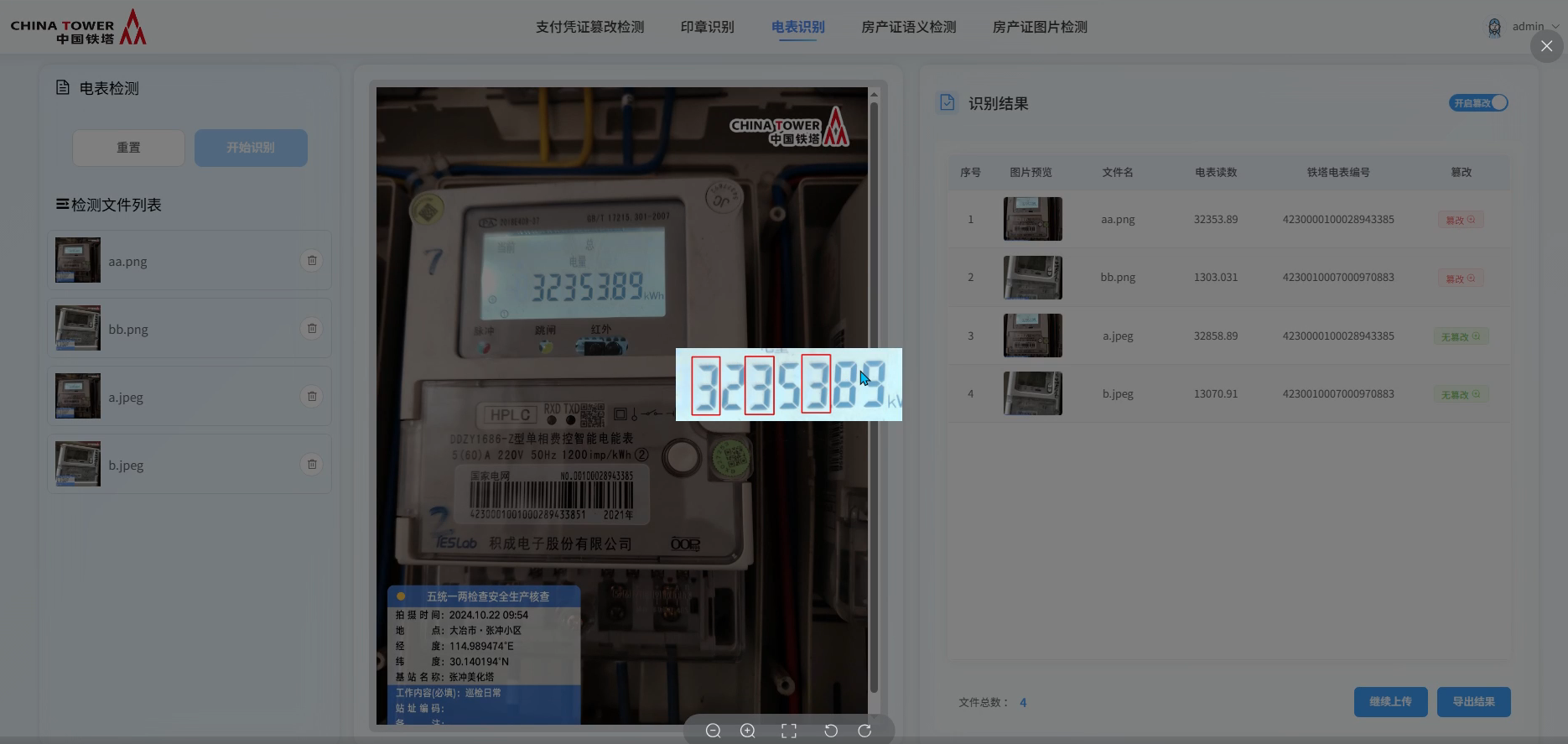
Task: View tamper detail tag for bb.png row
Action: tap(1461, 278)
